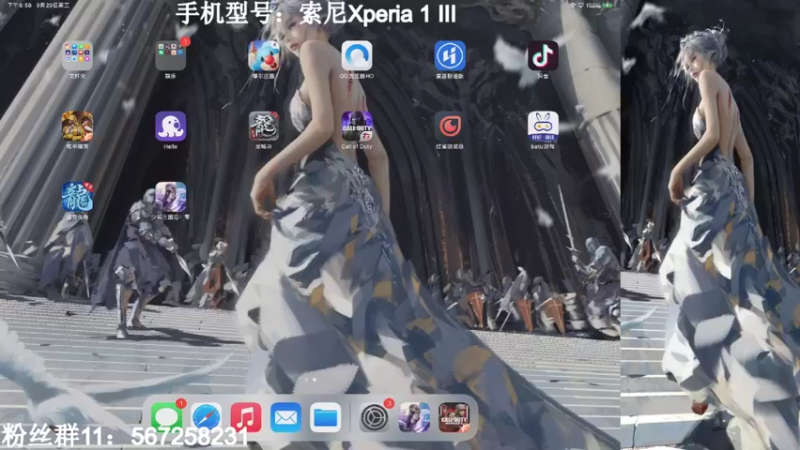Open Safari browser in the dock
The image size is (800, 450).
(x=206, y=417)
